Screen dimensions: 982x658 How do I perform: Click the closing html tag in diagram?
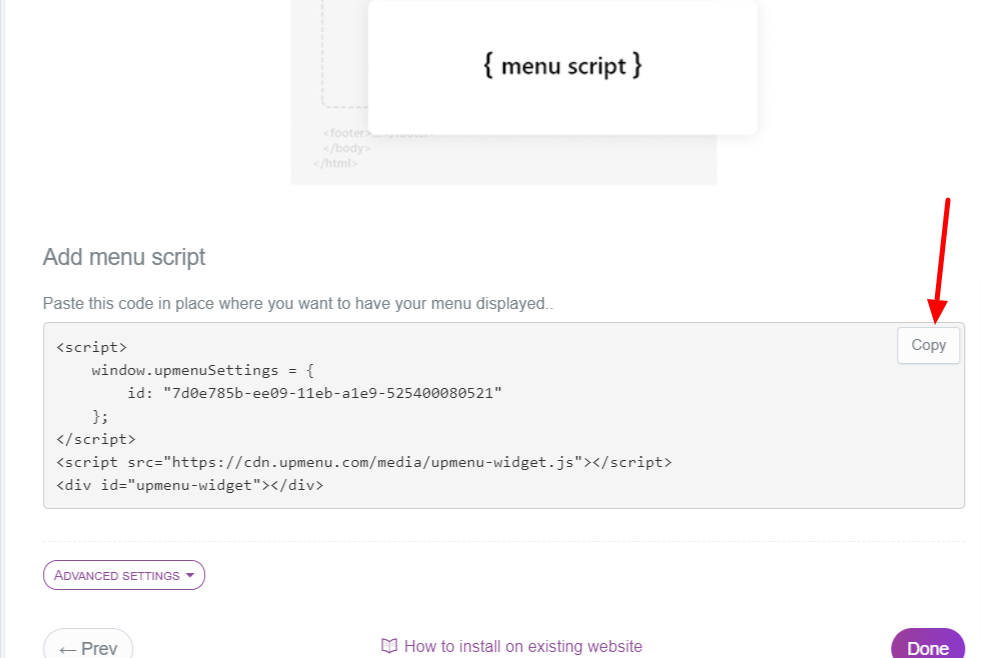coord(335,163)
